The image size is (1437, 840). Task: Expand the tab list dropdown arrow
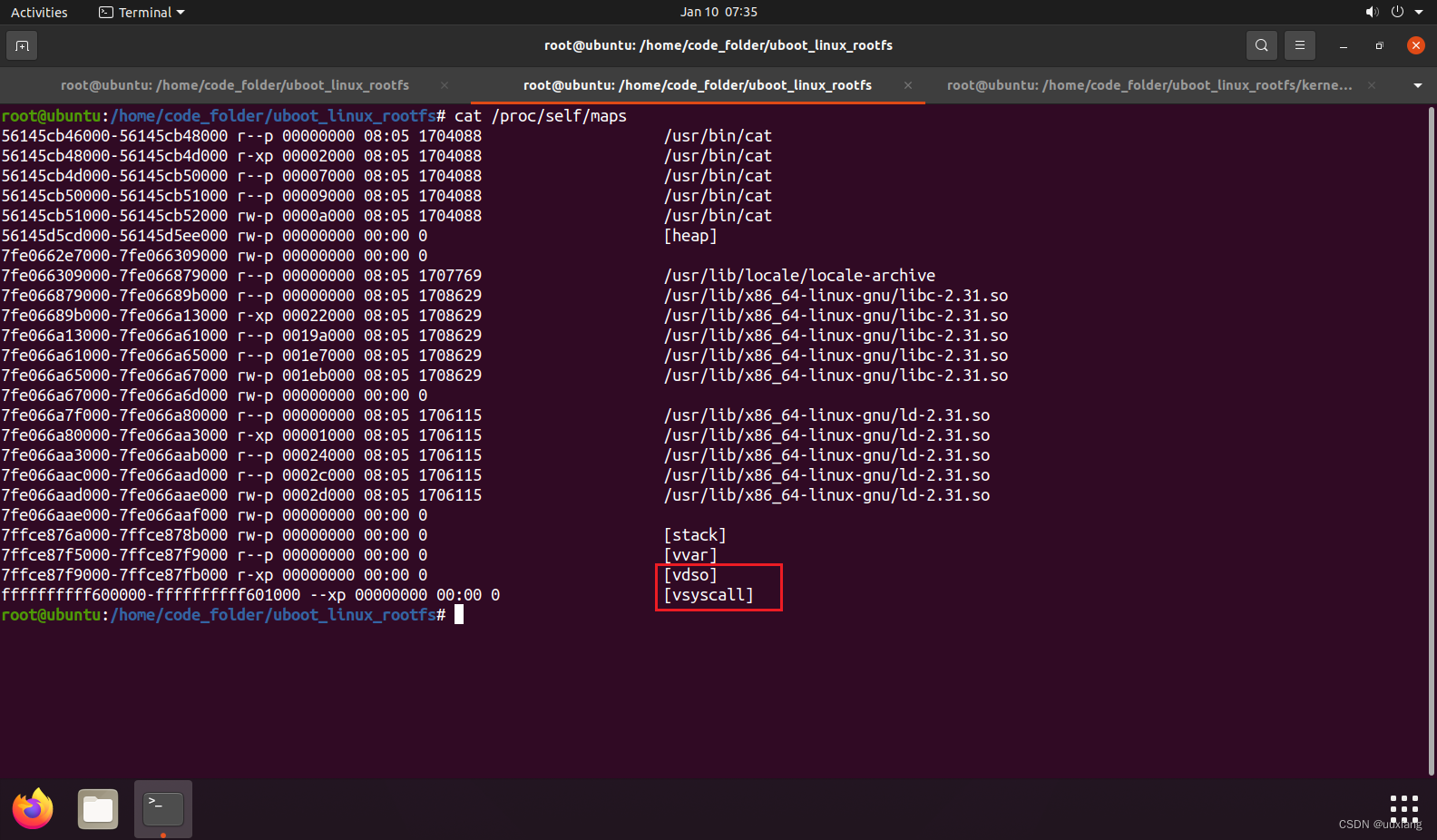[1417, 85]
